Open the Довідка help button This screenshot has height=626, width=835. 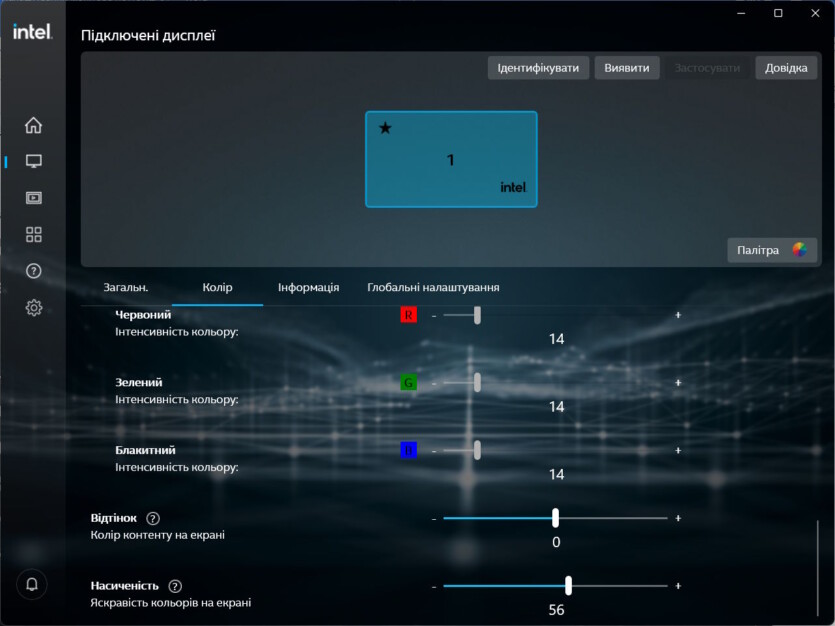click(786, 68)
